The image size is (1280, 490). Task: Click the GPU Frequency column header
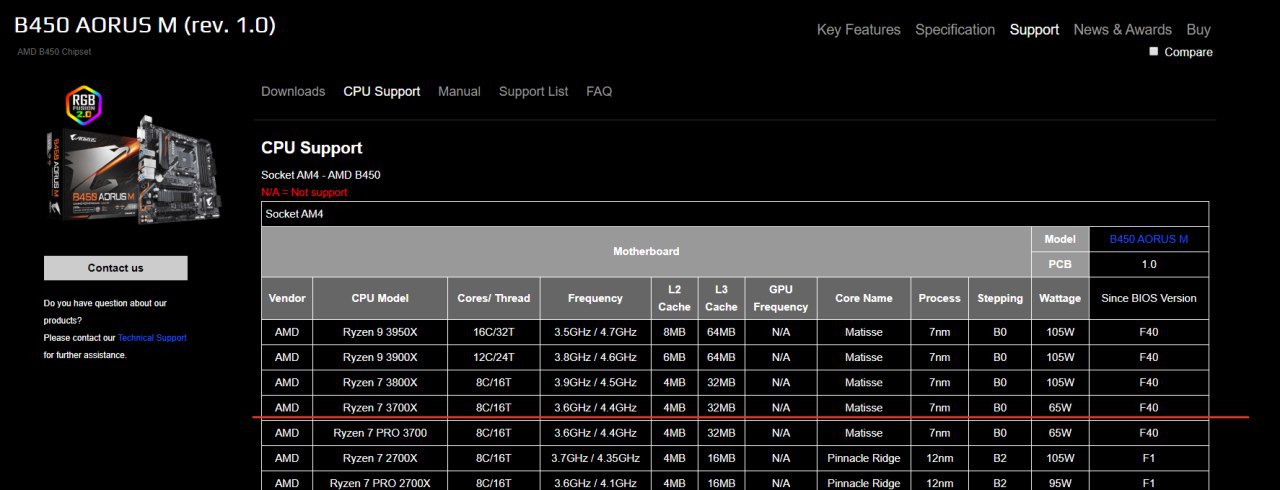781,298
